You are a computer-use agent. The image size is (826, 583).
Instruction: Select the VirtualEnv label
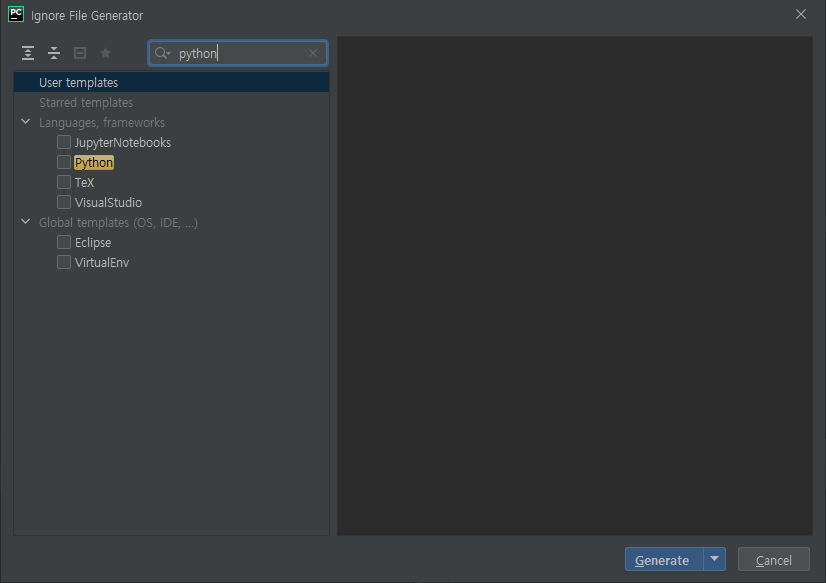102,263
